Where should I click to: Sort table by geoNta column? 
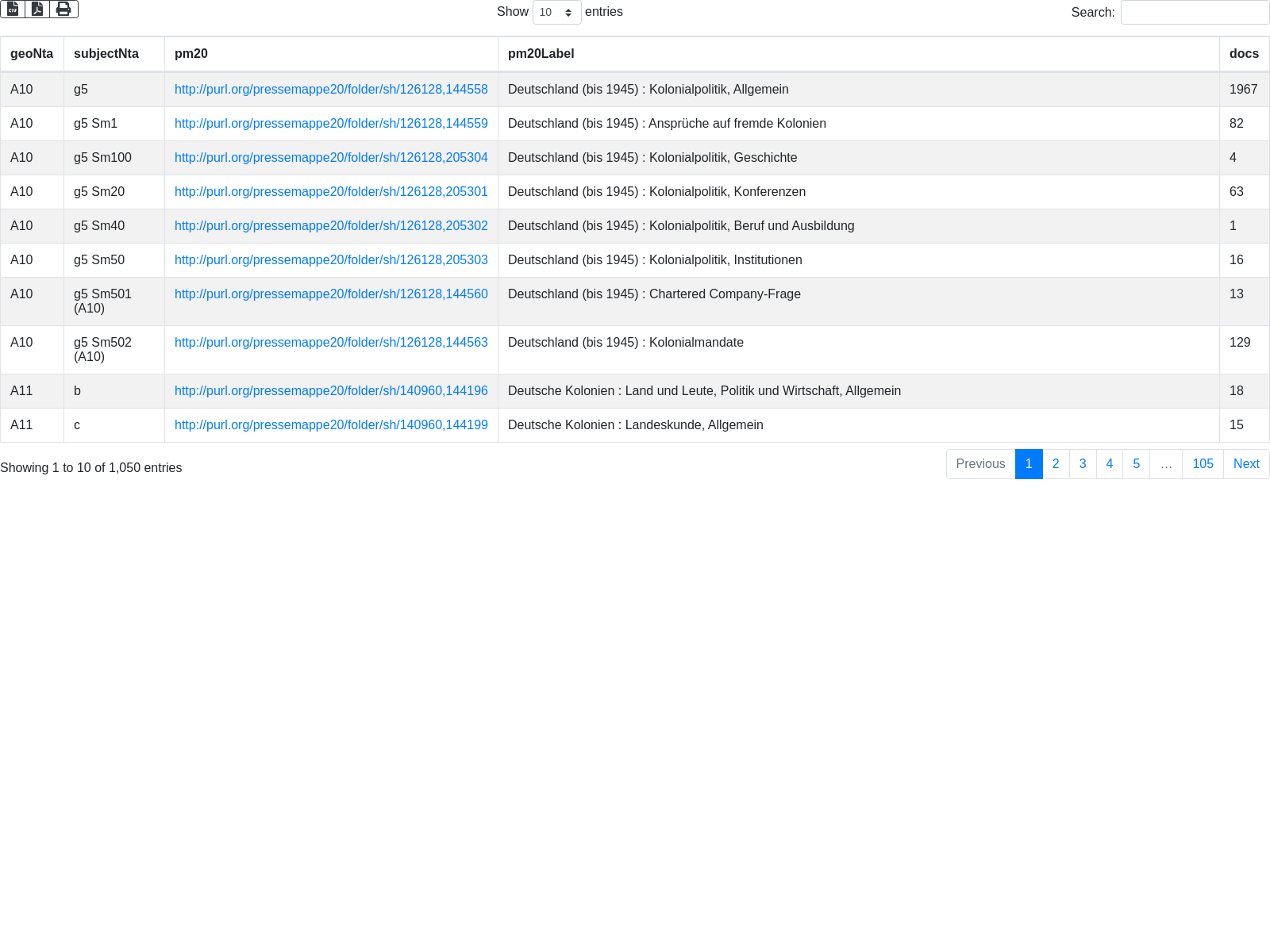click(x=32, y=54)
